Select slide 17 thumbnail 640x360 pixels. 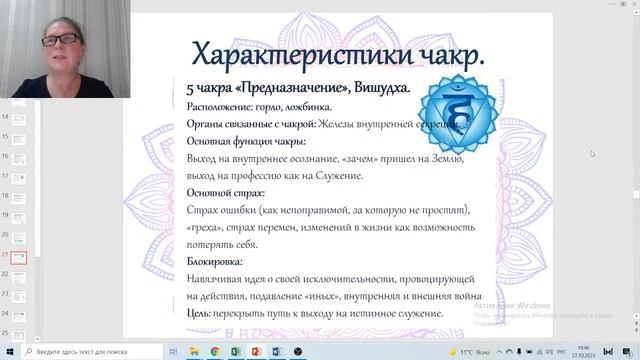(18, 179)
